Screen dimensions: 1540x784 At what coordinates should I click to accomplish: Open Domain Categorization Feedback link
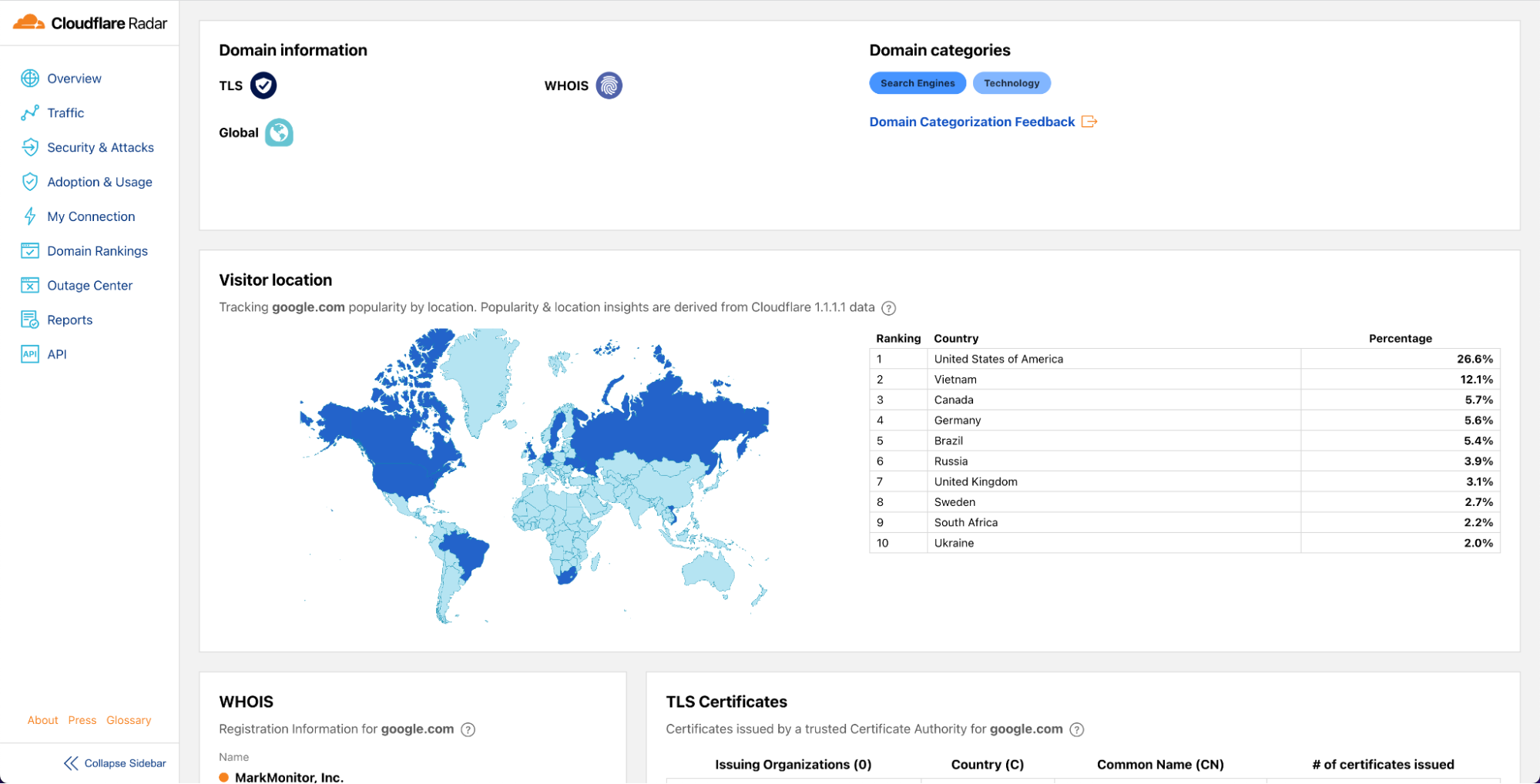[x=971, y=122]
